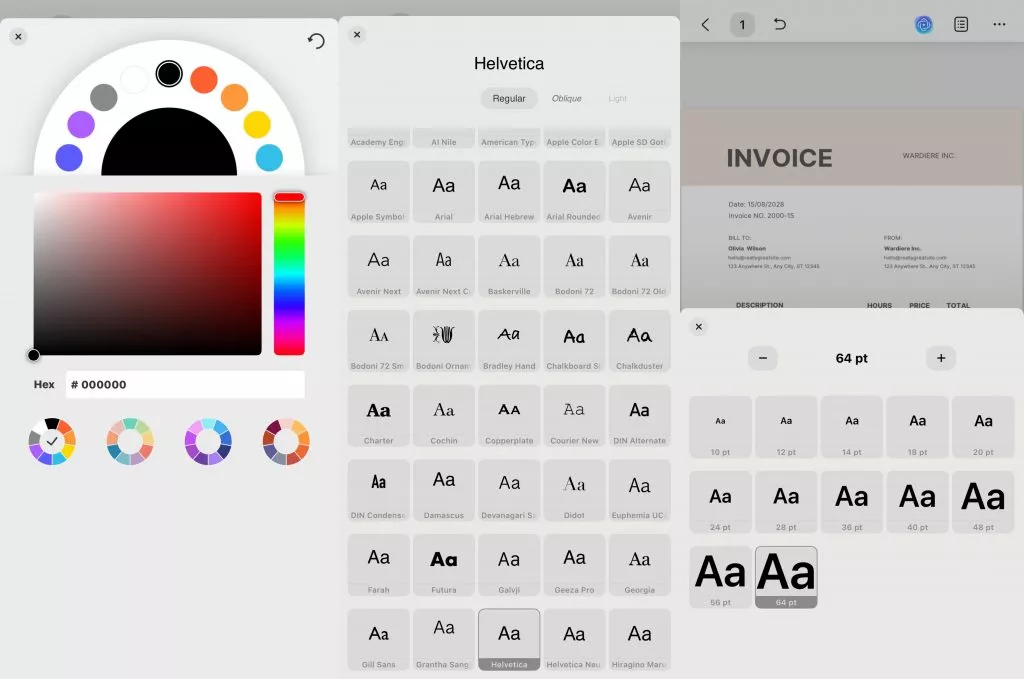Pick the indigo blue color swatch
Image resolution: width=1024 pixels, height=679 pixels.
(x=69, y=158)
